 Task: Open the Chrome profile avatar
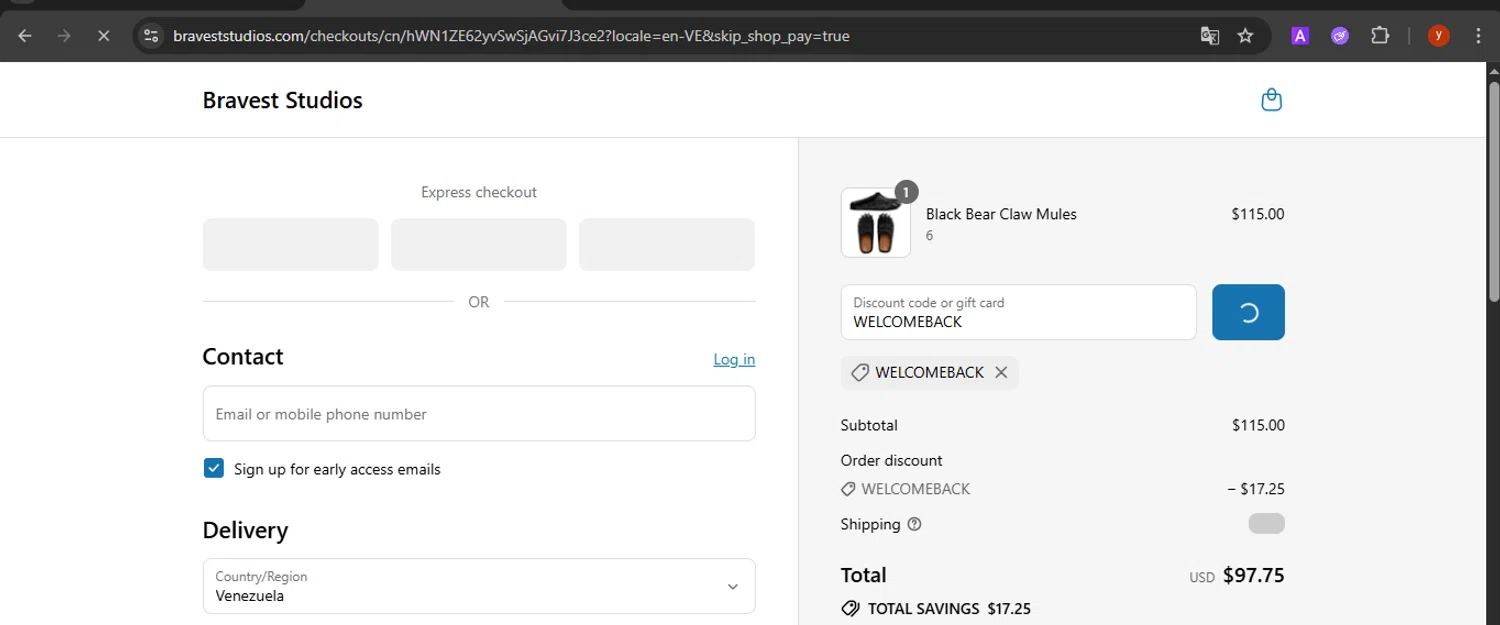pos(1438,36)
